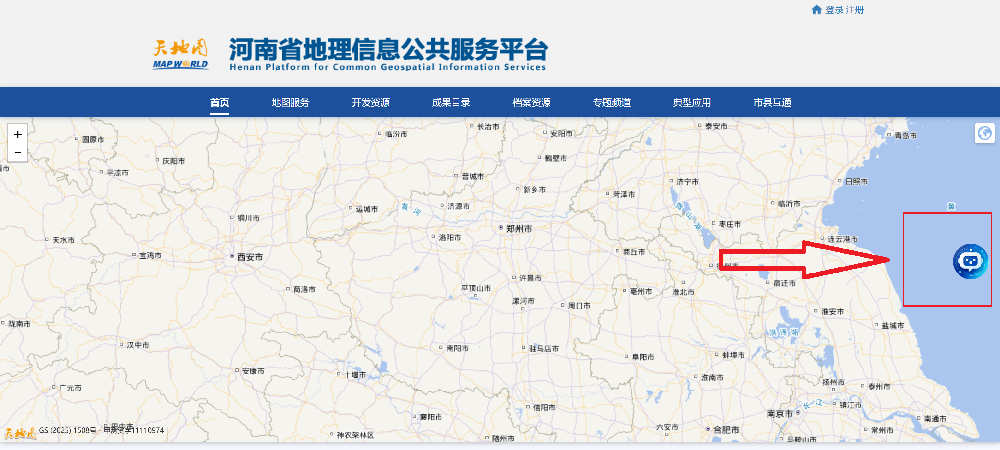This screenshot has height=450, width=1000.
Task: Click the 阜阳市 label on the map
Action: (x=642, y=357)
